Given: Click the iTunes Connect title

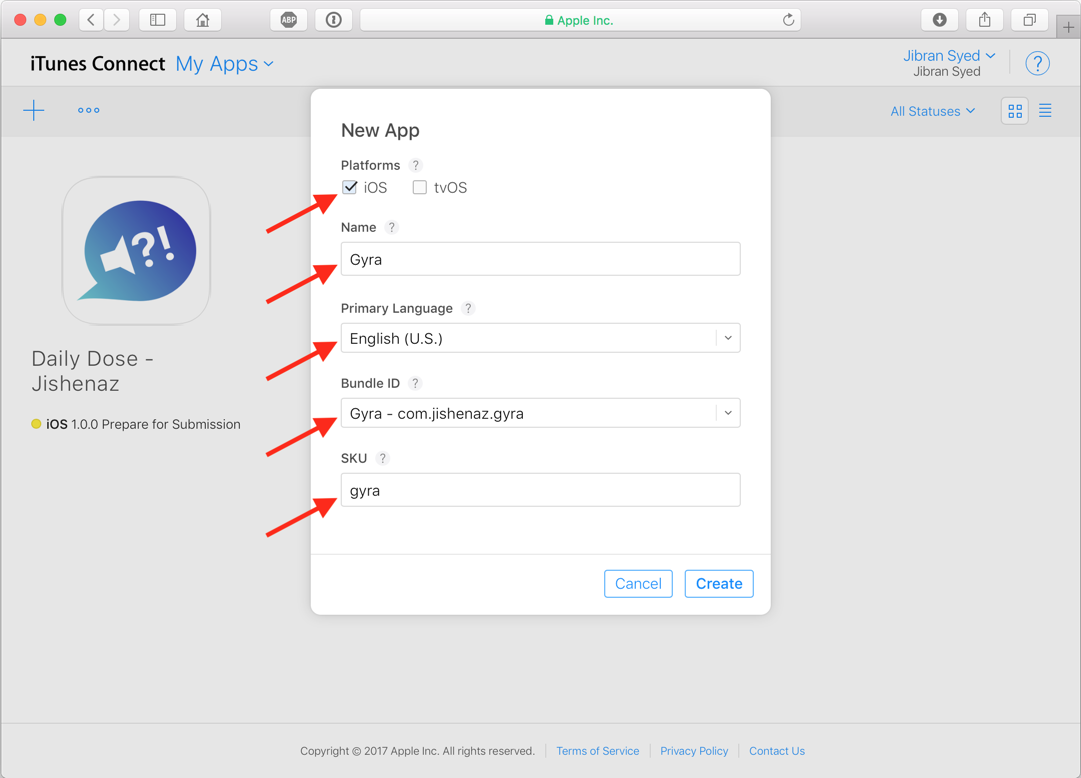Looking at the screenshot, I should point(97,63).
